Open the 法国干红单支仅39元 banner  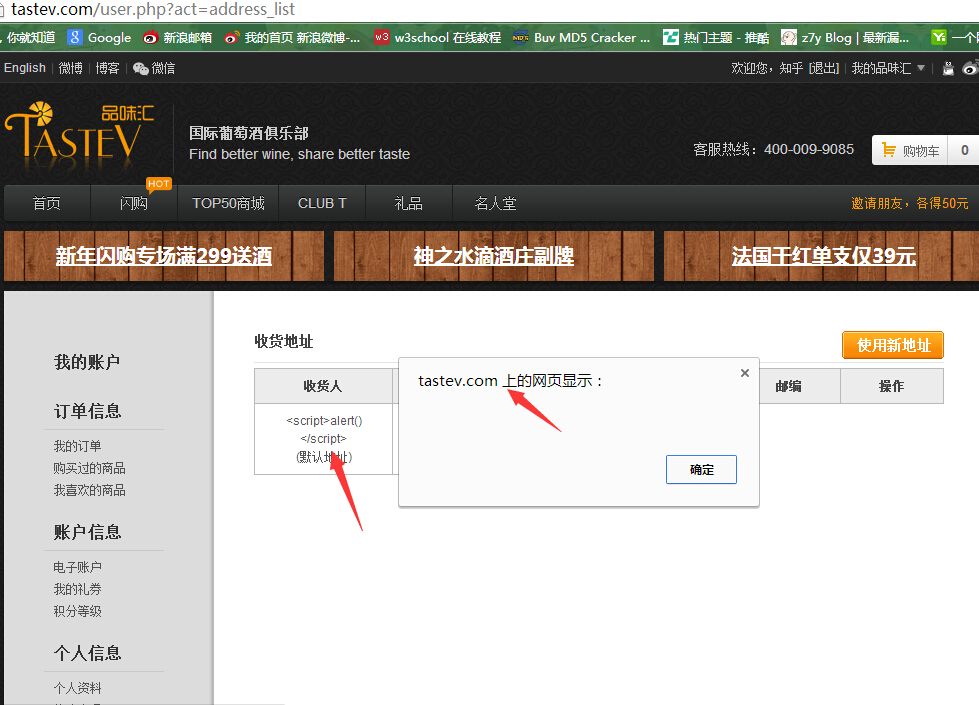click(824, 255)
